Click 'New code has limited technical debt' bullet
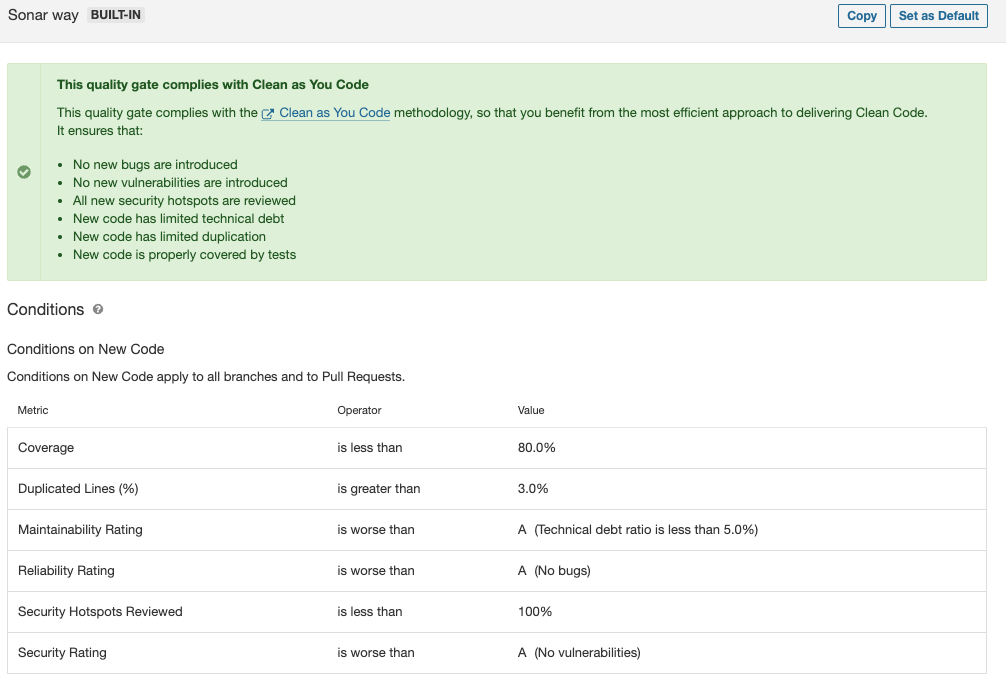The width and height of the screenshot is (1006, 692). tap(178, 219)
